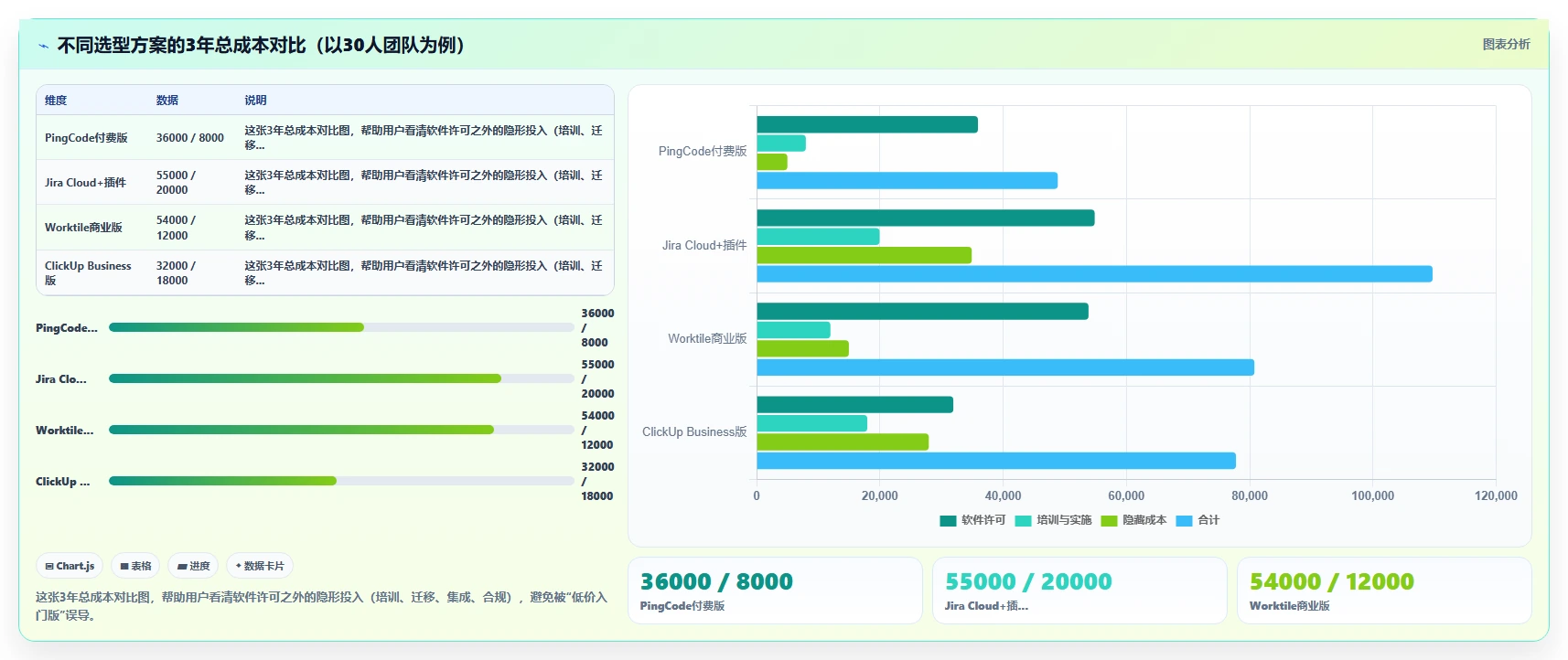Toggle the 隐藏成本 legend swatch

(x=1109, y=520)
